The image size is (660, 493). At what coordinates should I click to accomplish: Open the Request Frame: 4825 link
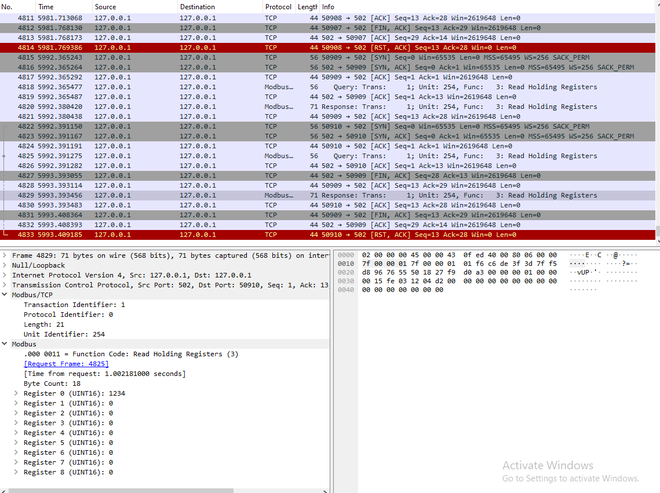coord(66,364)
